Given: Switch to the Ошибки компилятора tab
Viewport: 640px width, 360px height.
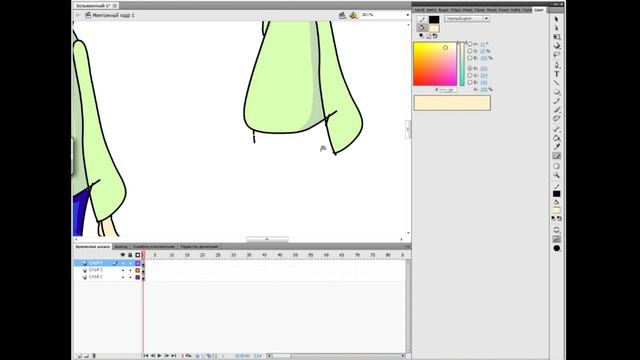Looking at the screenshot, I should (153, 247).
